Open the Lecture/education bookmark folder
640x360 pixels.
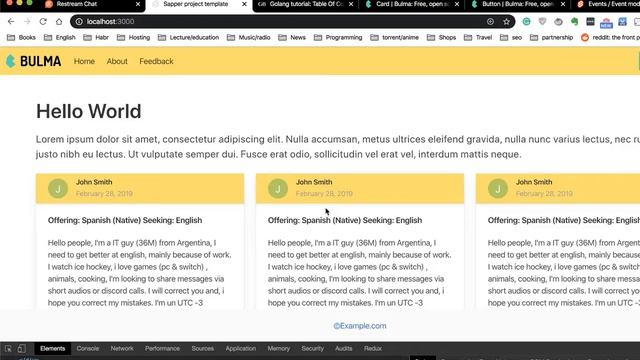[x=189, y=38]
